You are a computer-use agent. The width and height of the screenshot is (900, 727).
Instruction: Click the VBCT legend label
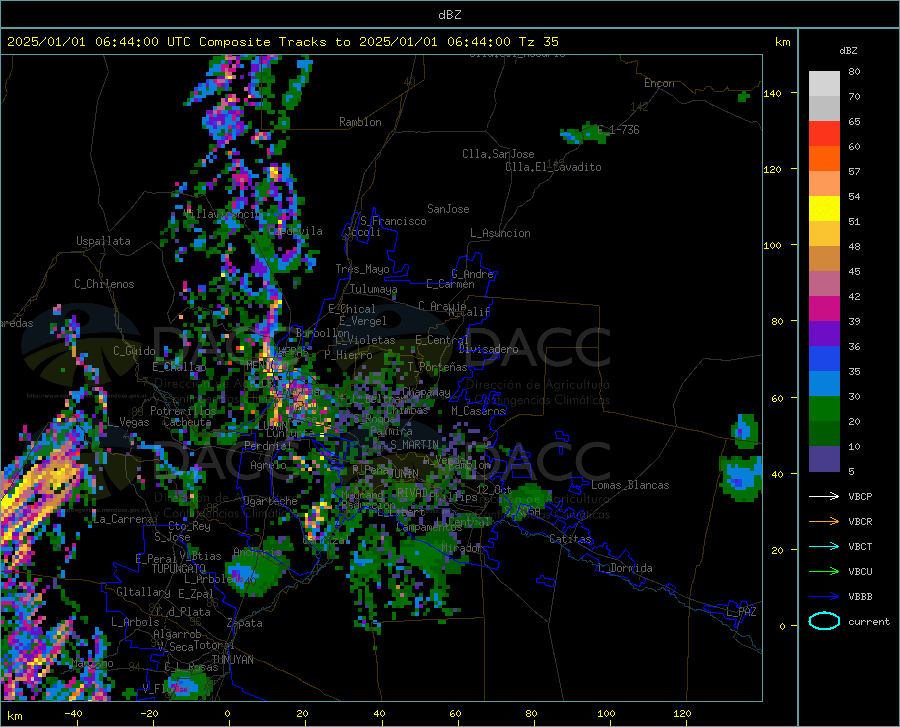[x=860, y=546]
